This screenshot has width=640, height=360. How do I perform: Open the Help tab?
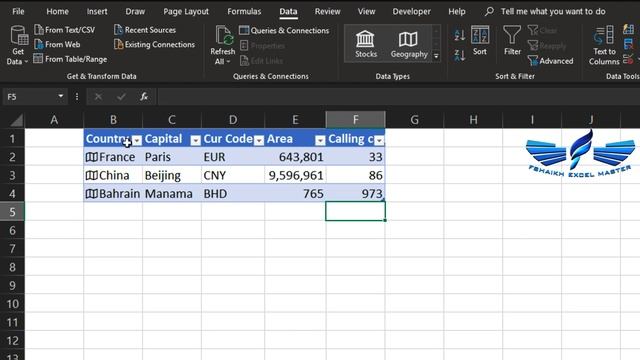click(457, 11)
